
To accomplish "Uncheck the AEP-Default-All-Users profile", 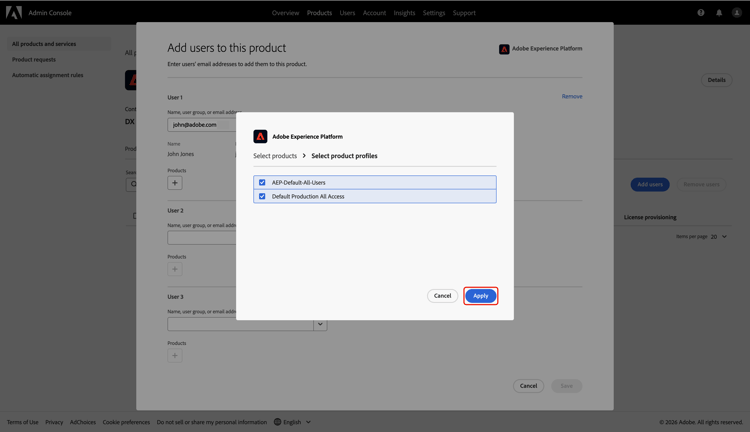I will [x=262, y=183].
